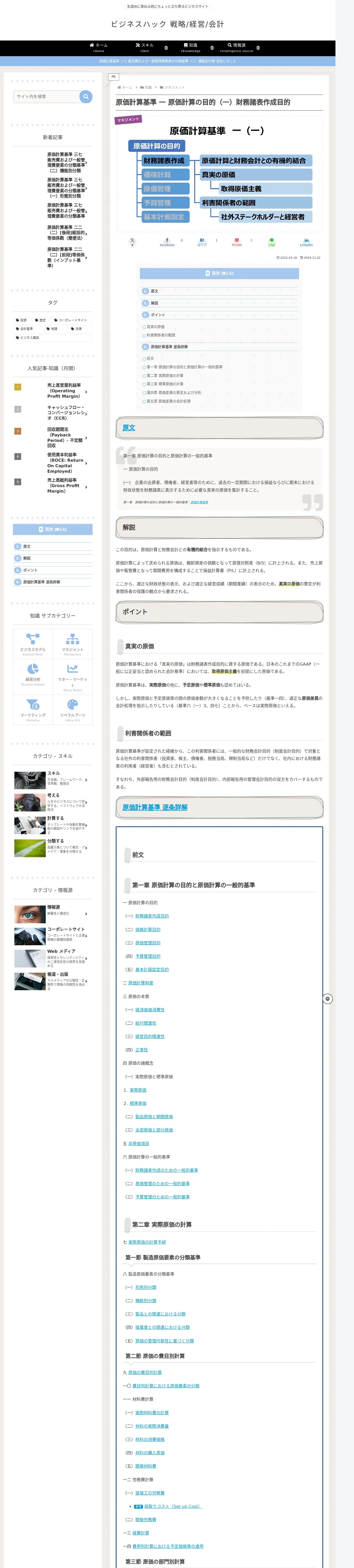This screenshot has width=354, height=1568.
Task: Click the PR label badge
Action: tap(114, 77)
